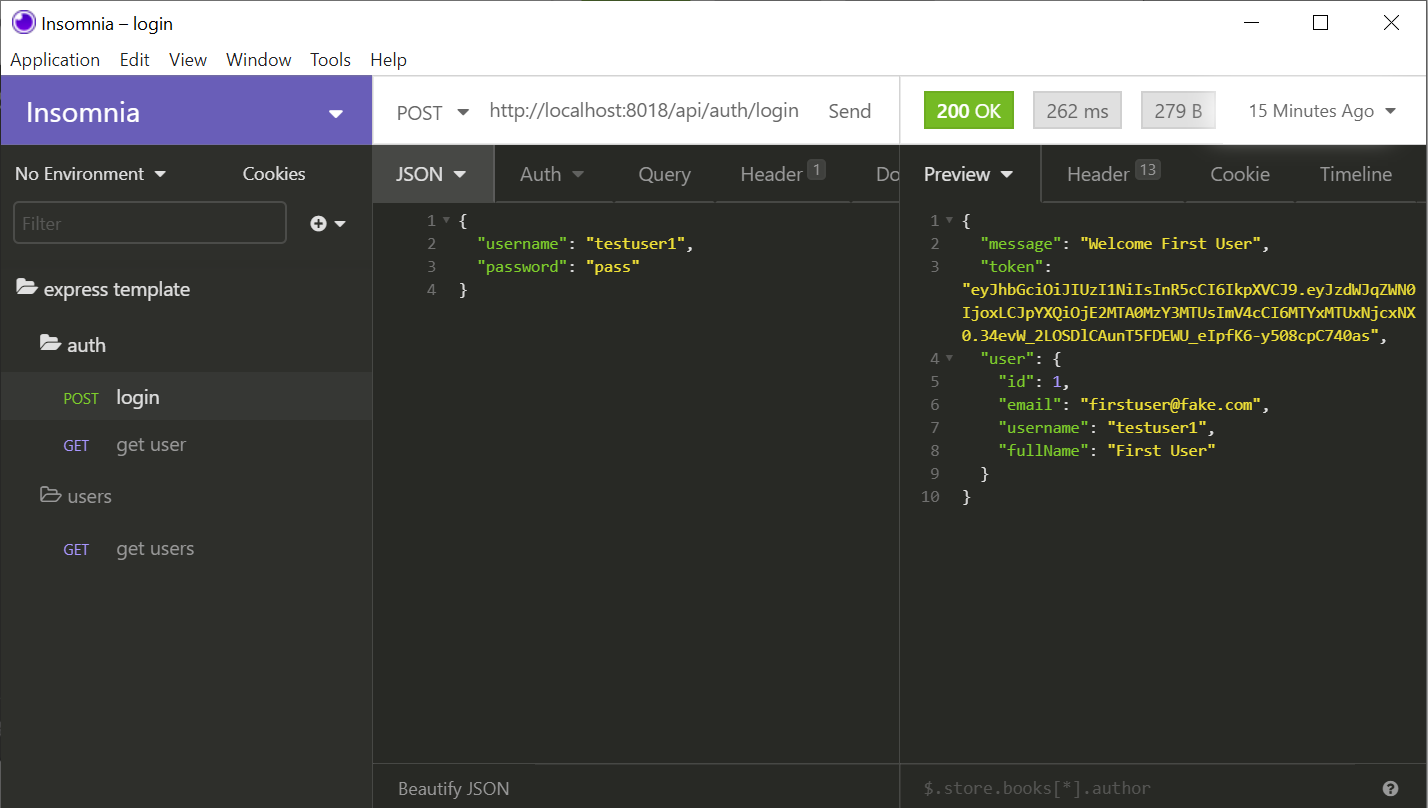The width and height of the screenshot is (1428, 808).
Task: Click Beautify JSON
Action: click(x=453, y=788)
